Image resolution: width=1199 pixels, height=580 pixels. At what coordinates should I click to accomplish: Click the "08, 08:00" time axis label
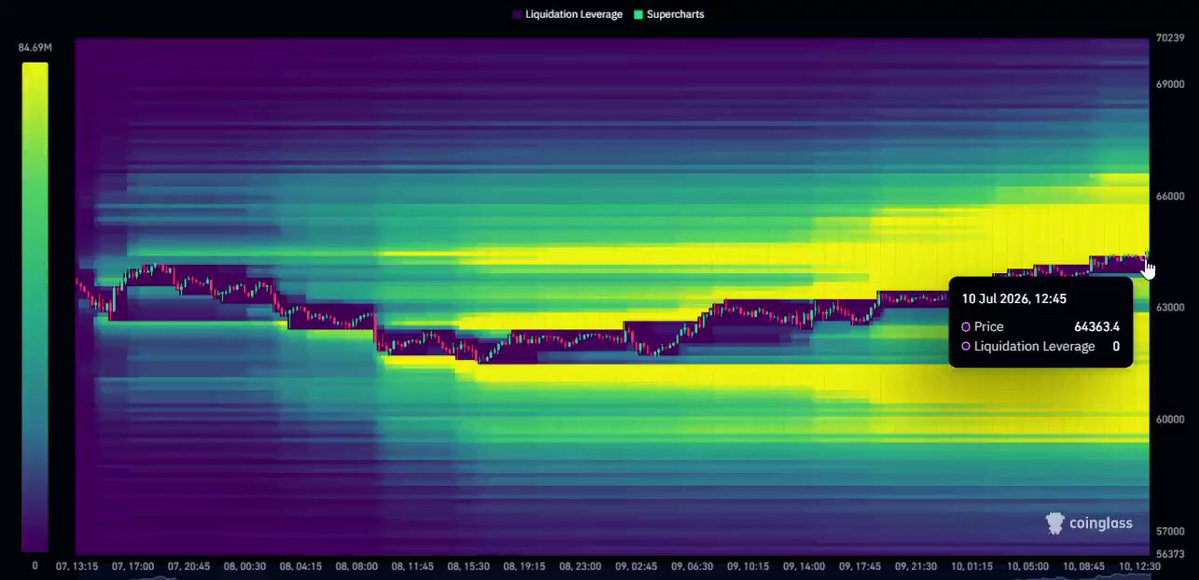point(356,567)
